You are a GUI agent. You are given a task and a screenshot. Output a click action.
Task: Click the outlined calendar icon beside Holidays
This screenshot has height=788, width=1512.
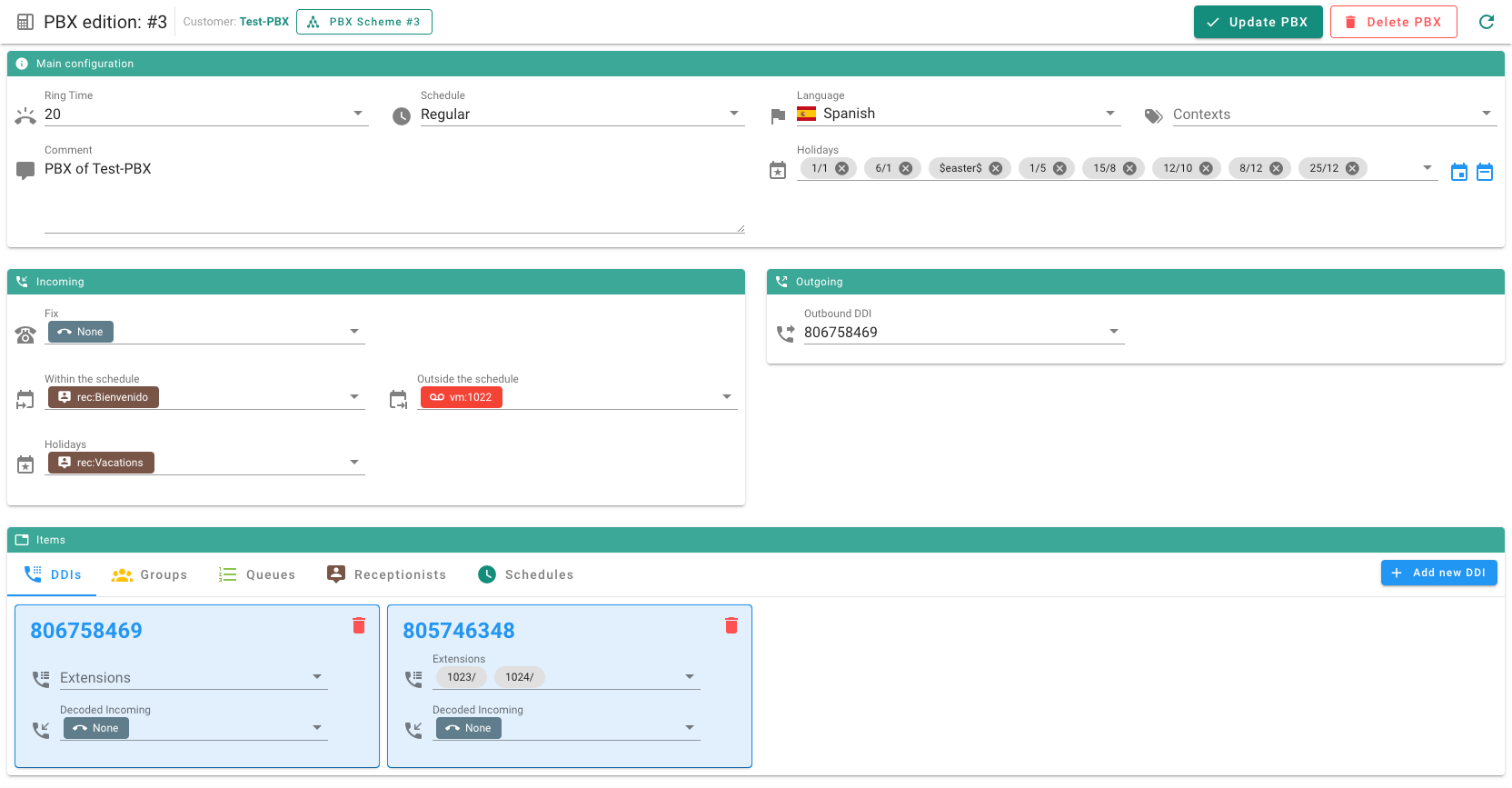pos(1485,172)
